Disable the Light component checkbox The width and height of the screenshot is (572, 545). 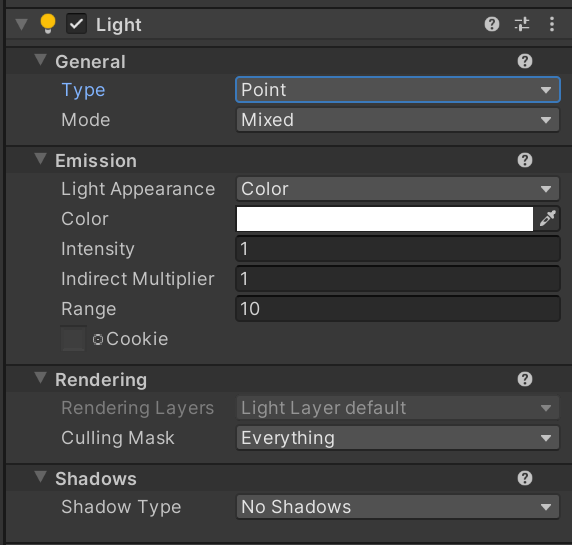click(76, 24)
